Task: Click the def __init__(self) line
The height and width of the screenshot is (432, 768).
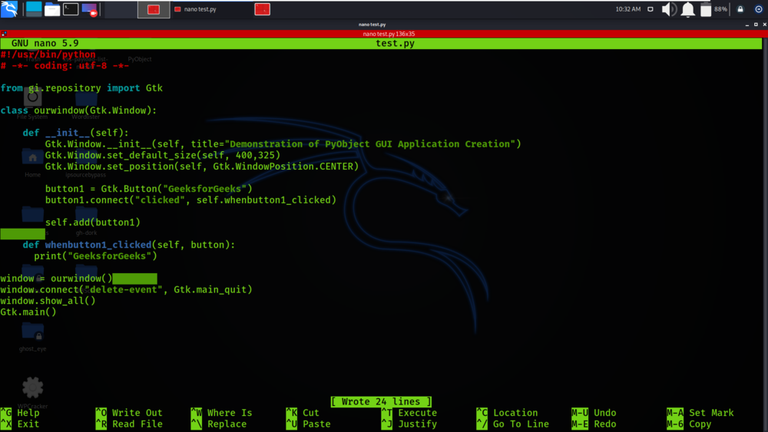Action: point(75,133)
